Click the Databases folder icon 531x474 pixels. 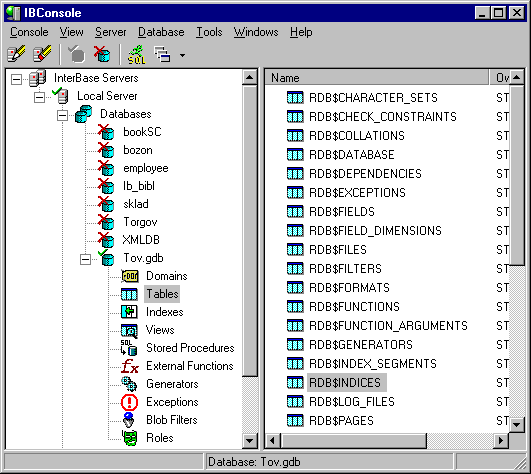tap(83, 114)
